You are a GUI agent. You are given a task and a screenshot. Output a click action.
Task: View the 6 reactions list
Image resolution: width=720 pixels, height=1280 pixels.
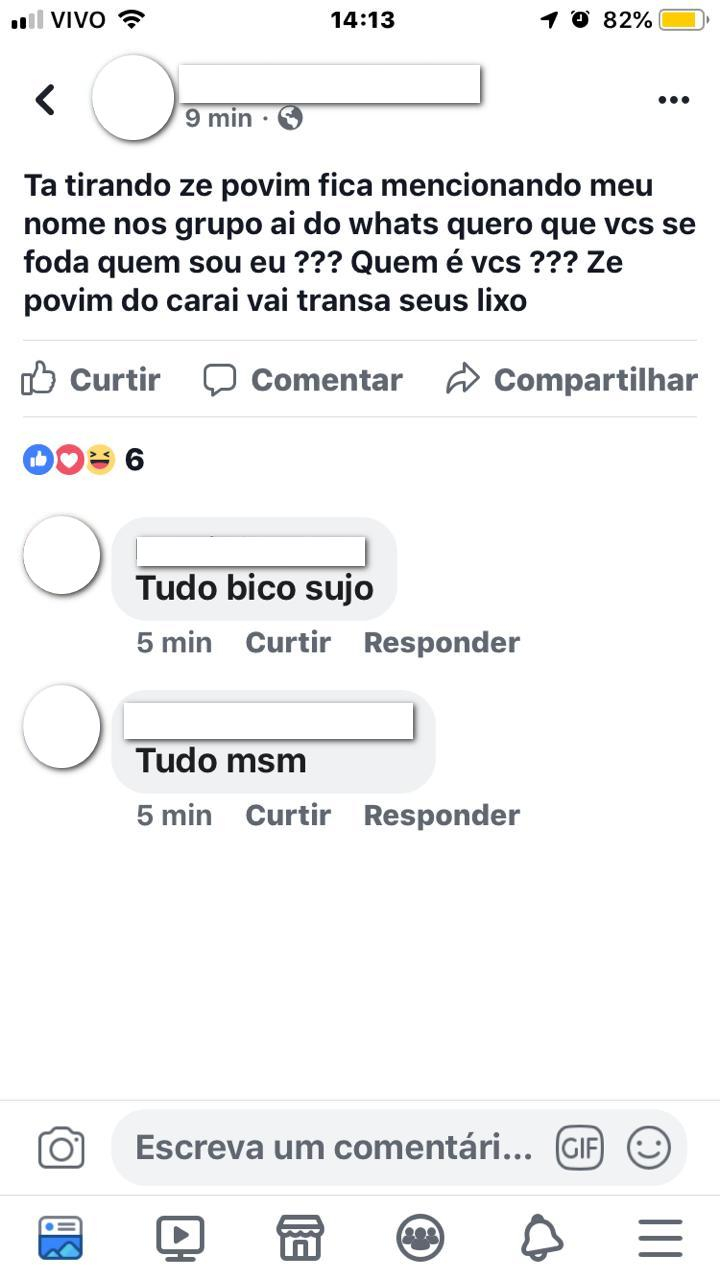84,460
